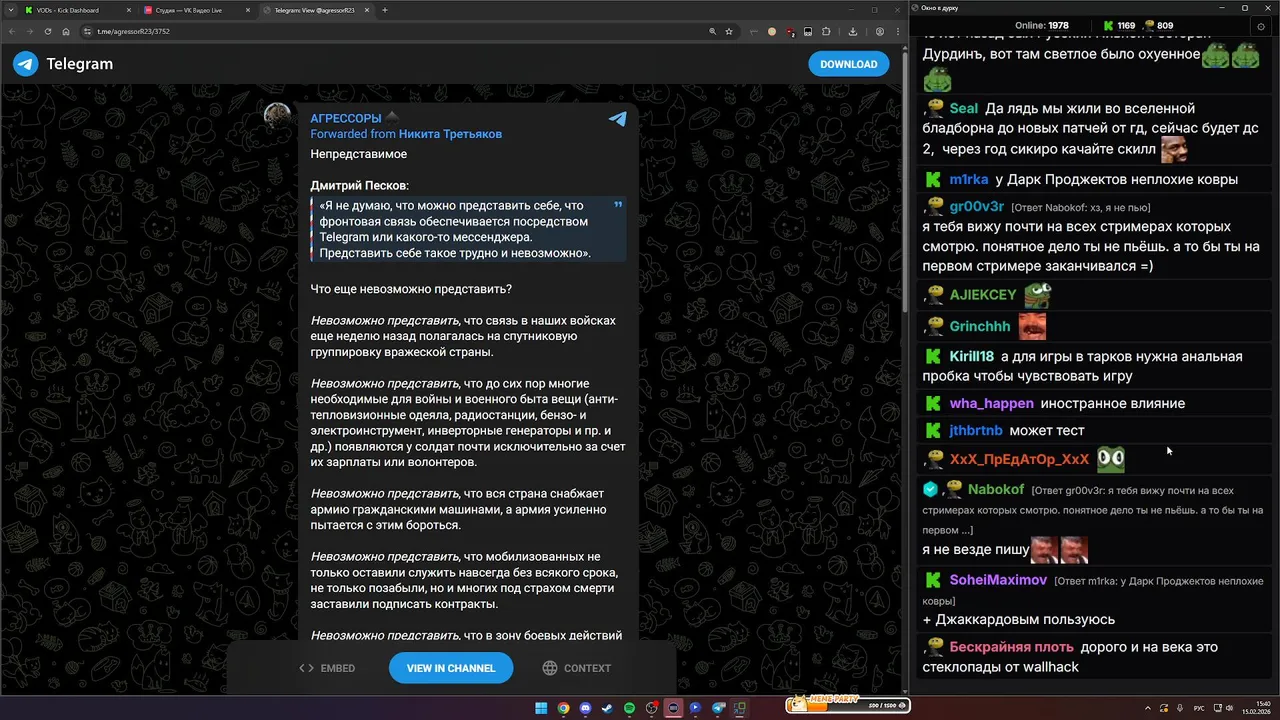Click username wha_happen in chat
Image resolution: width=1280 pixels, height=720 pixels.
pyautogui.click(x=991, y=404)
